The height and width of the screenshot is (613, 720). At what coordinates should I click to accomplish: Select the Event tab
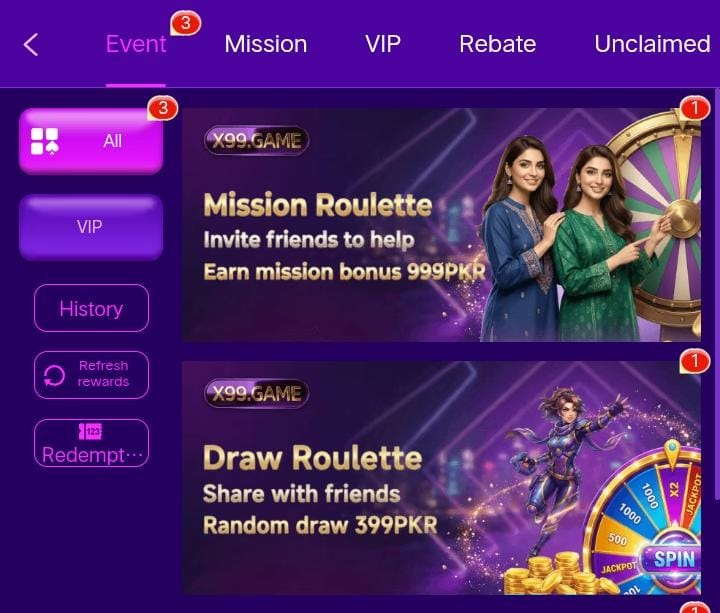coord(136,44)
